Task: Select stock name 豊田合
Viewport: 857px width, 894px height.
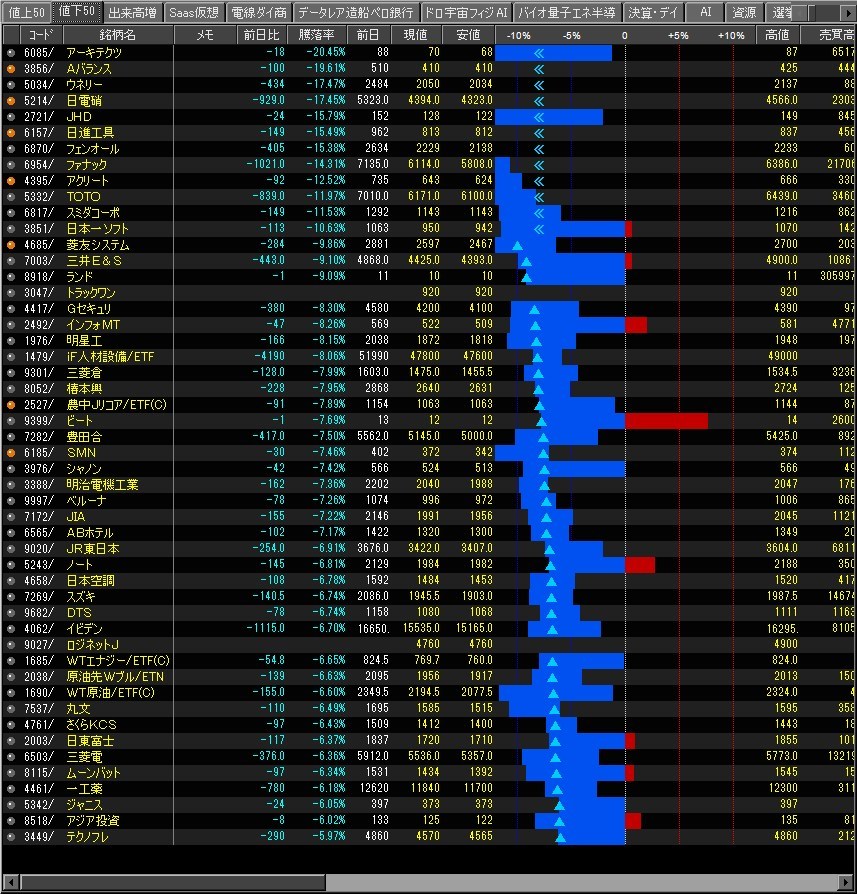Action: pyautogui.click(x=84, y=437)
